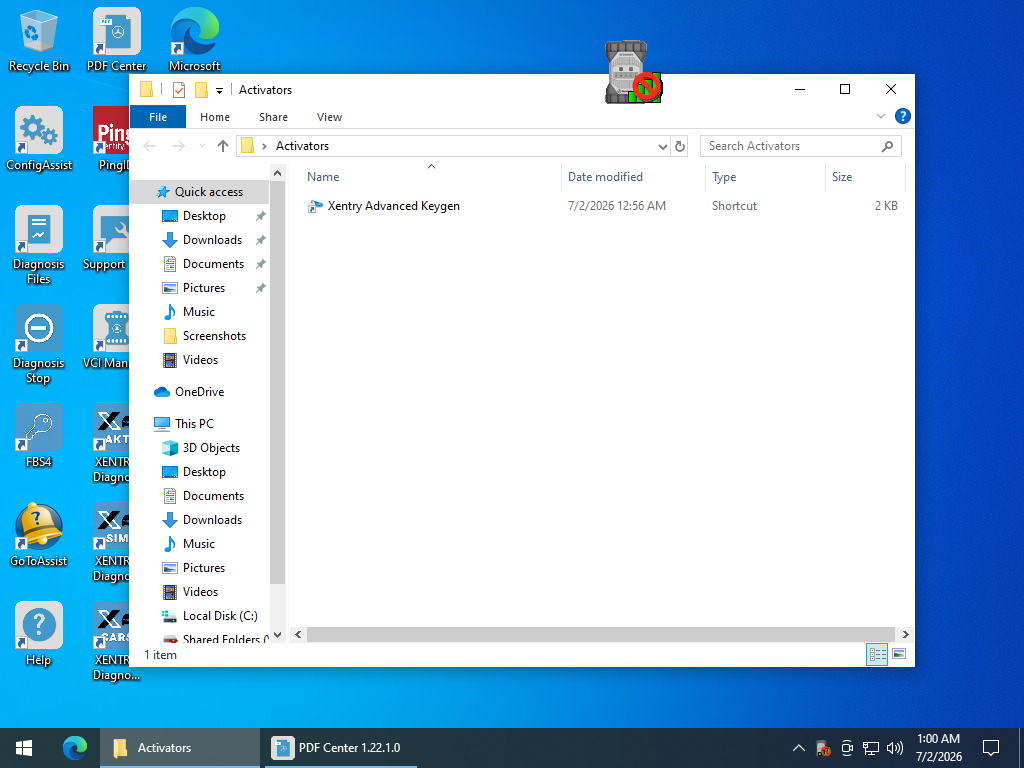Refresh the Activators folder view
Screen dimensions: 1024x768
[x=680, y=146]
